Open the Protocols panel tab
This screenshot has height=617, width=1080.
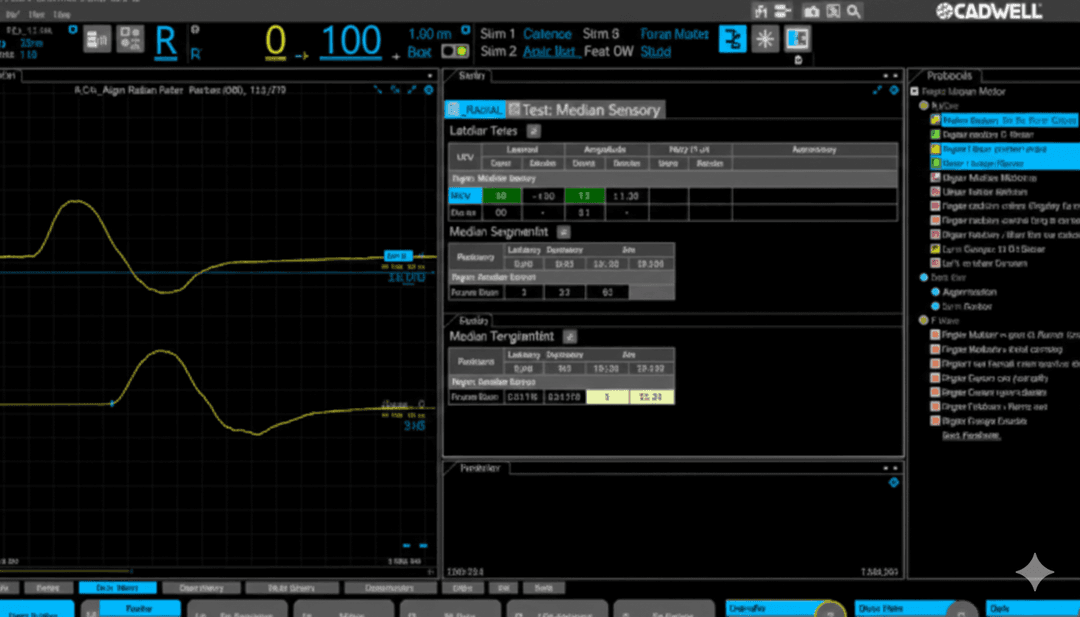coord(950,76)
